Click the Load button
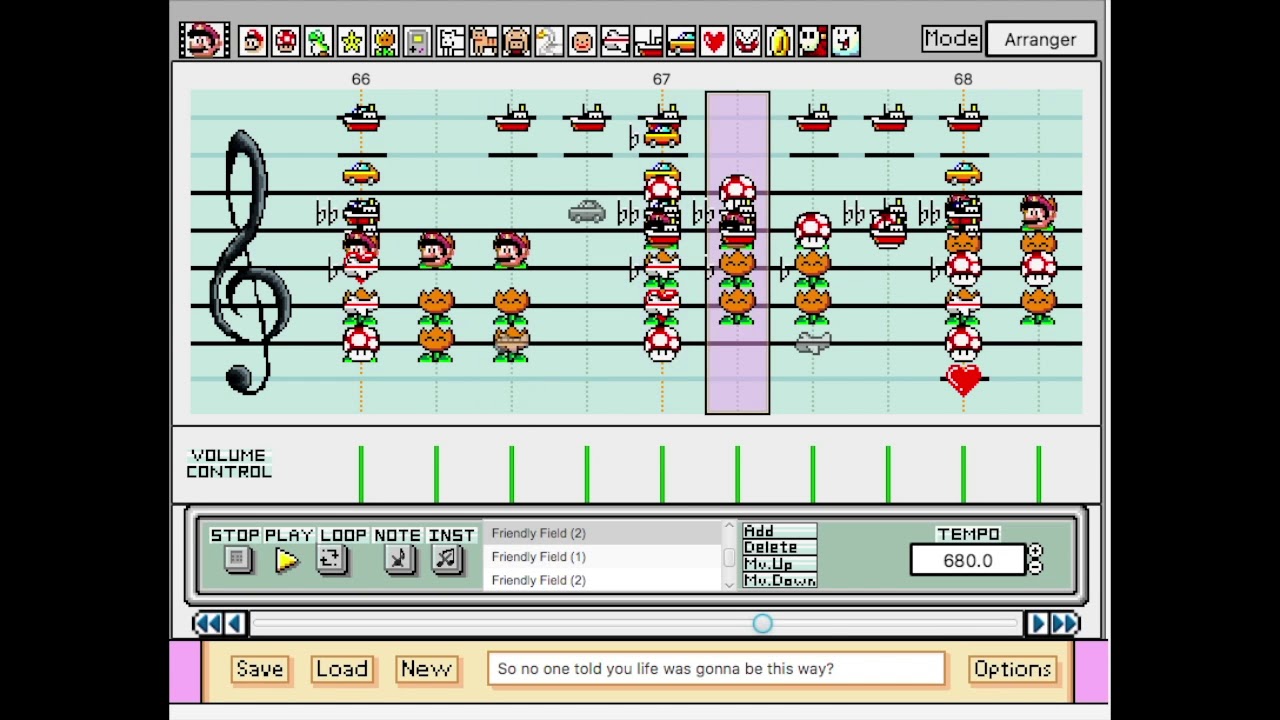The height and width of the screenshot is (720, 1280). coord(342,669)
